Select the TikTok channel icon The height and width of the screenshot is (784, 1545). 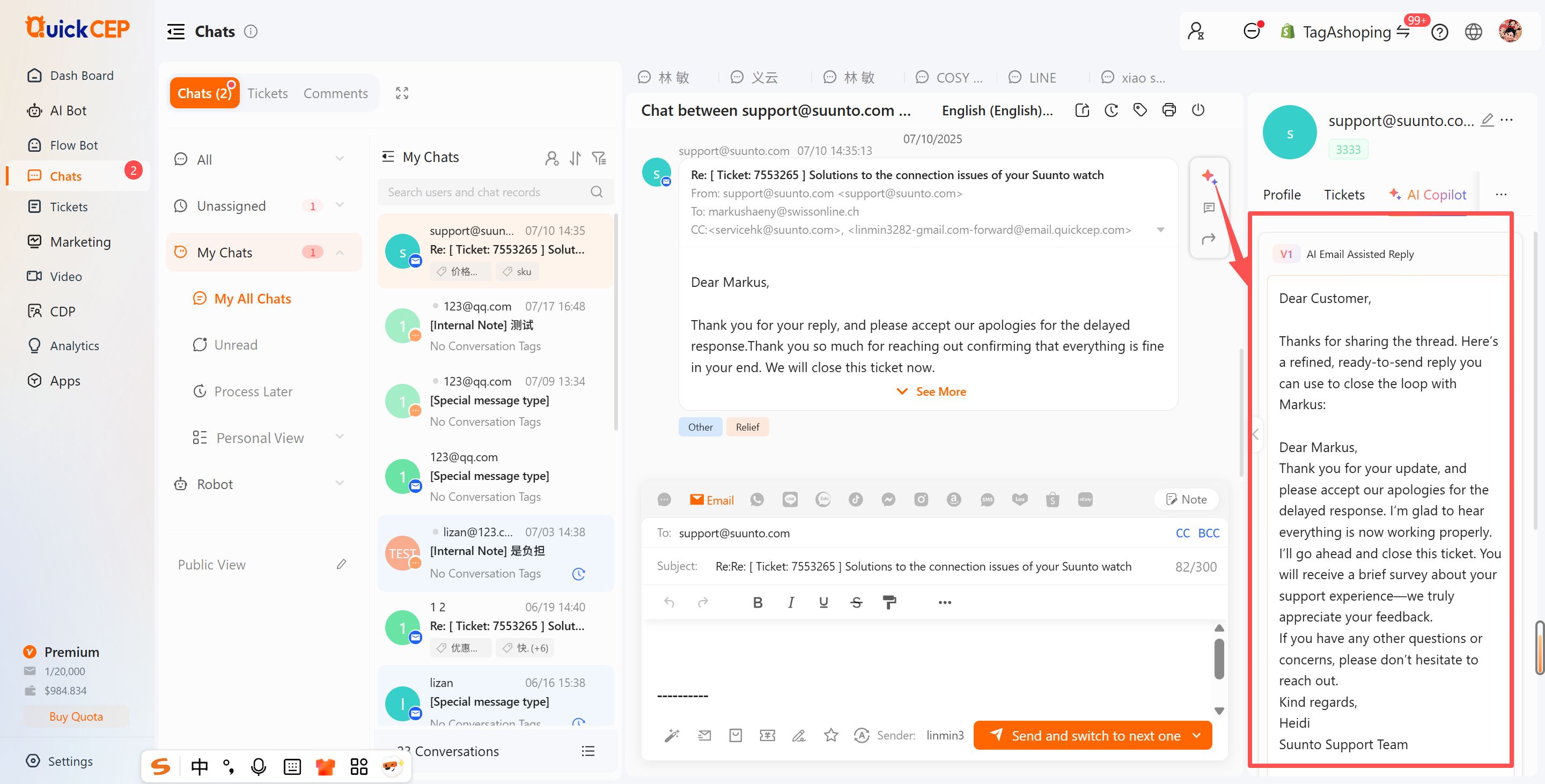[x=855, y=499]
